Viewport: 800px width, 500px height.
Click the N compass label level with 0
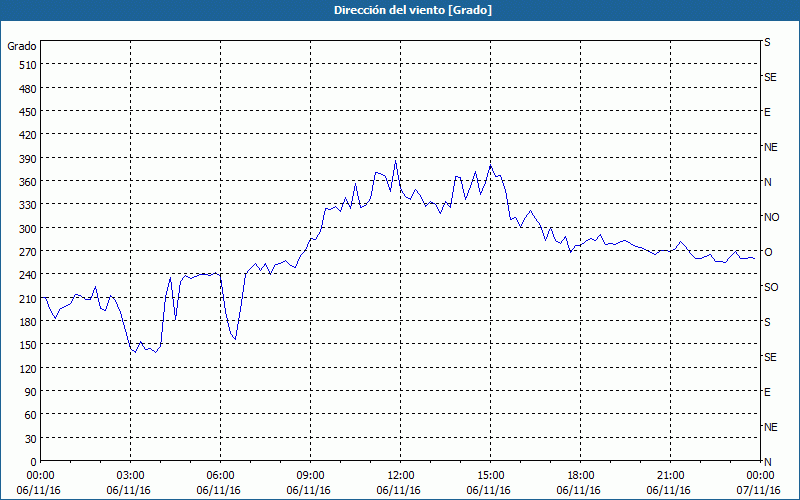pos(768,462)
